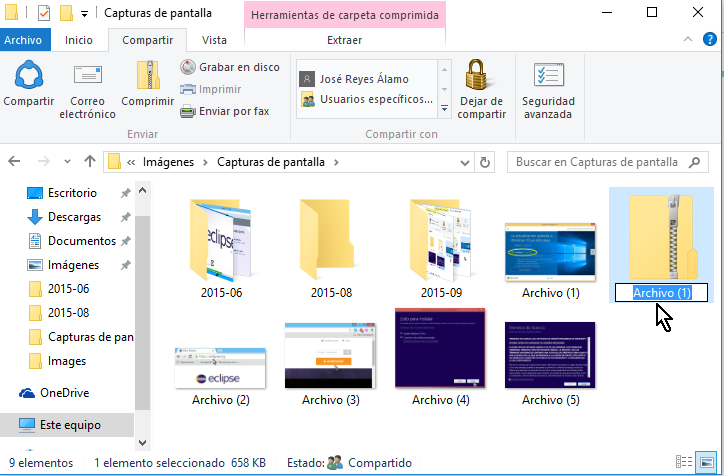Expand the address bar history dropdown
Viewport: 724px width, 476px height.
pyautogui.click(x=465, y=163)
